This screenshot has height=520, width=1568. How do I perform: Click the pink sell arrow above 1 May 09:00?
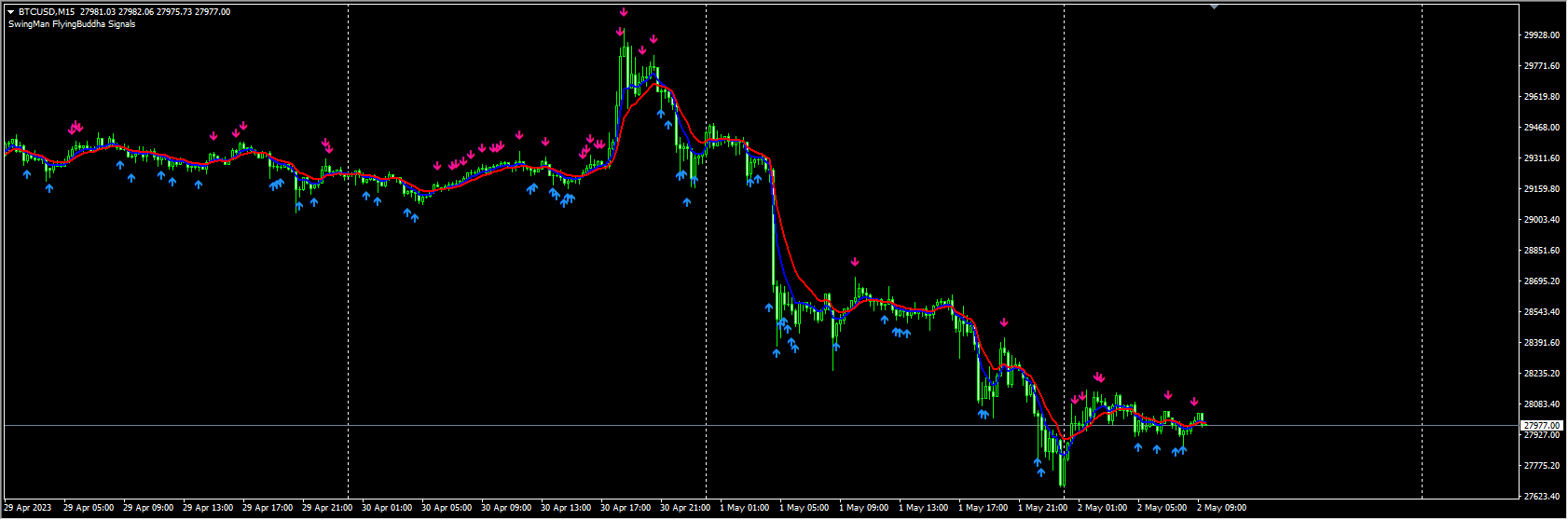855,262
